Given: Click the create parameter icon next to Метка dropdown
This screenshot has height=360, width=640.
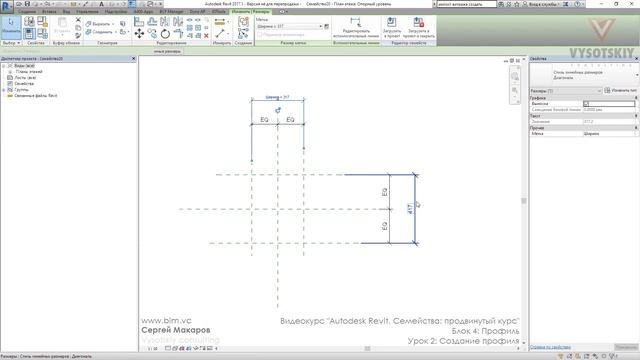Looking at the screenshot, I should point(327,26).
